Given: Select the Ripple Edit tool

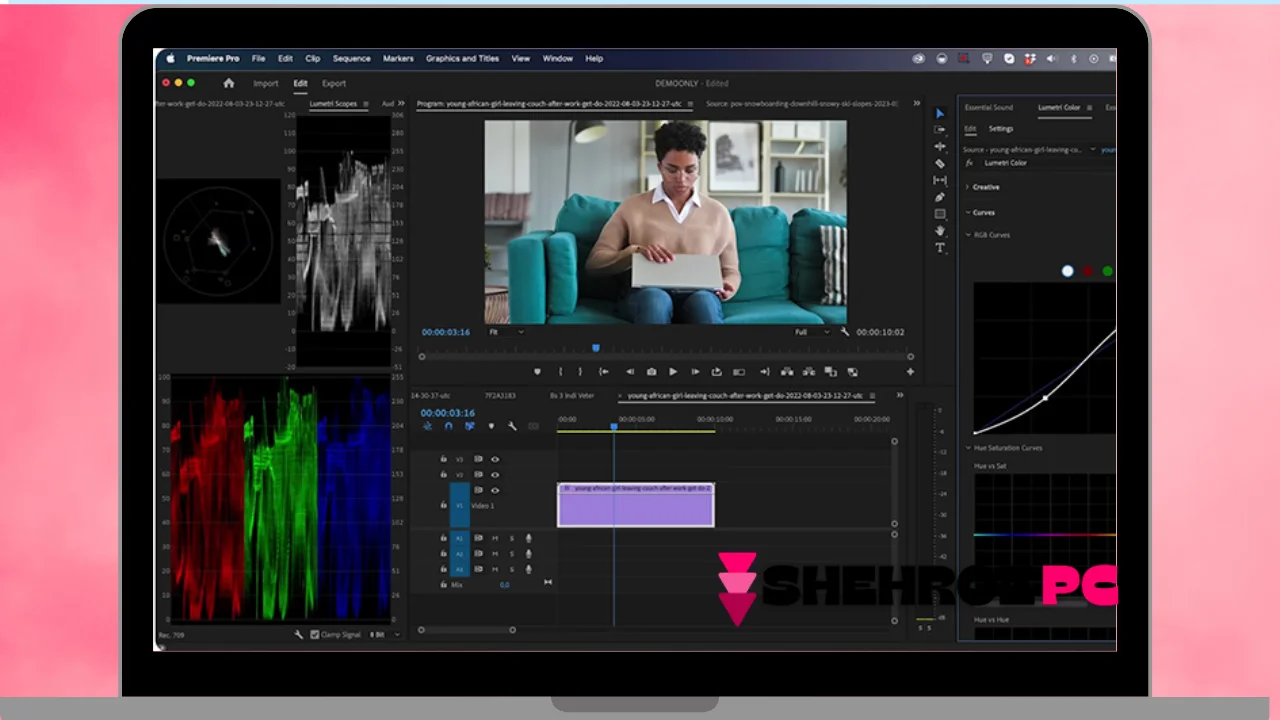Looking at the screenshot, I should [940, 147].
